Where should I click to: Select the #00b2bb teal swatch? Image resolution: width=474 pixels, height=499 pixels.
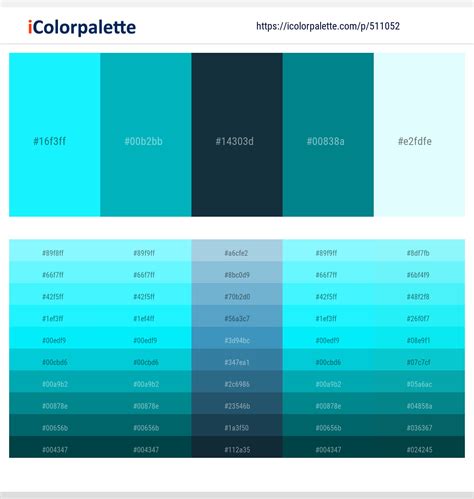click(x=146, y=135)
